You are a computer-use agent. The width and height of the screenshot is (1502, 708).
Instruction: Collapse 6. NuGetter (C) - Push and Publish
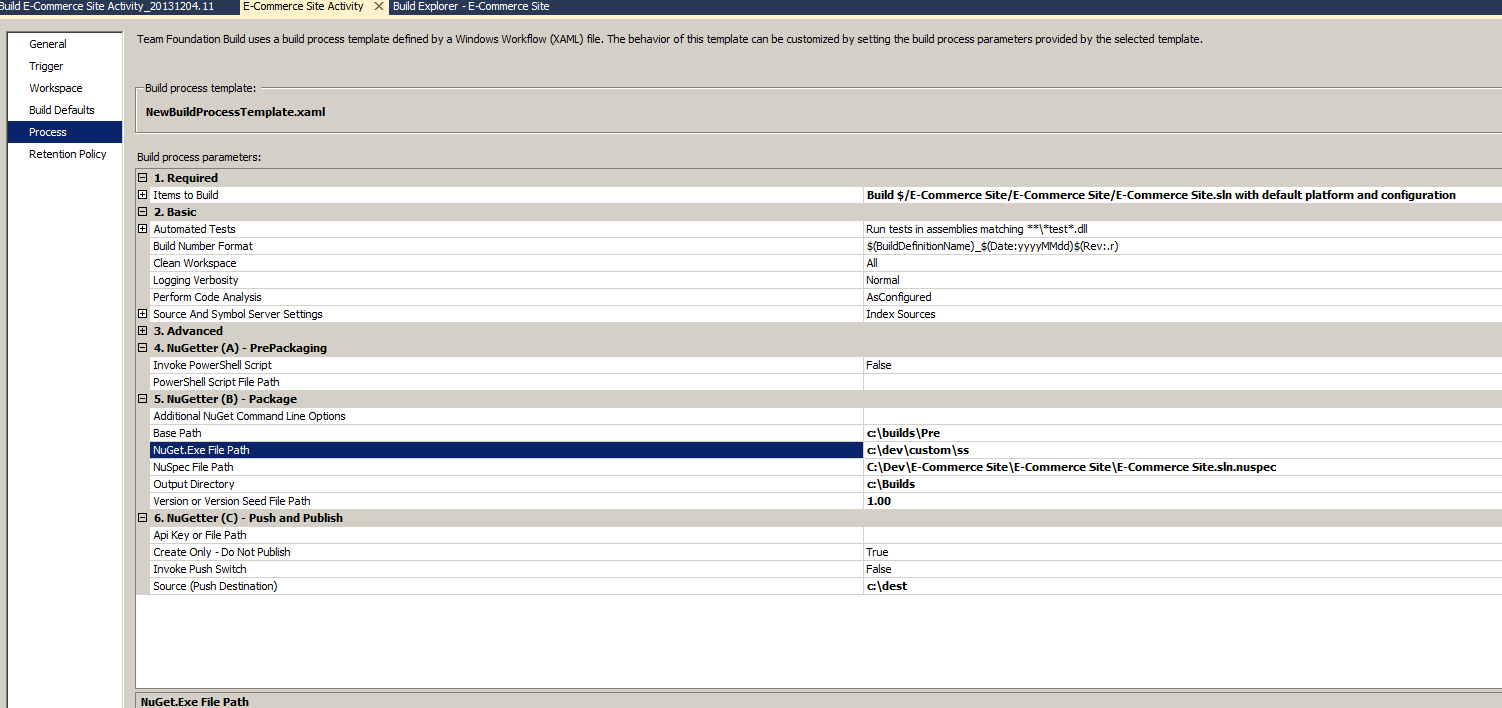point(143,518)
